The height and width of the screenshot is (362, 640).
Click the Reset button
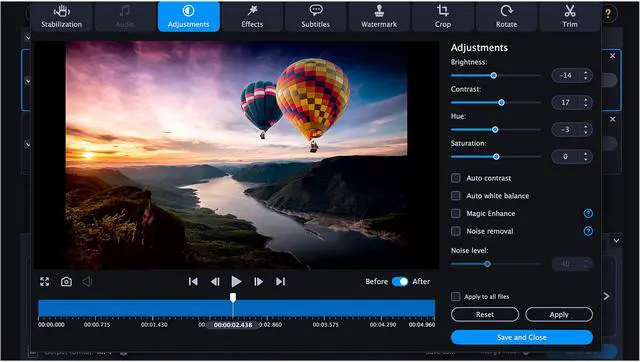(485, 315)
